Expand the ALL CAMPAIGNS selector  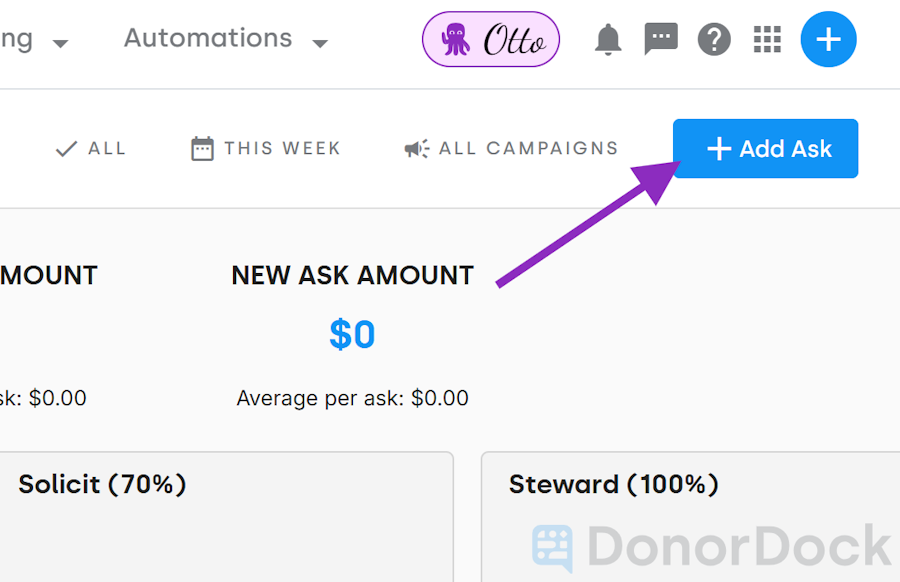click(x=510, y=148)
